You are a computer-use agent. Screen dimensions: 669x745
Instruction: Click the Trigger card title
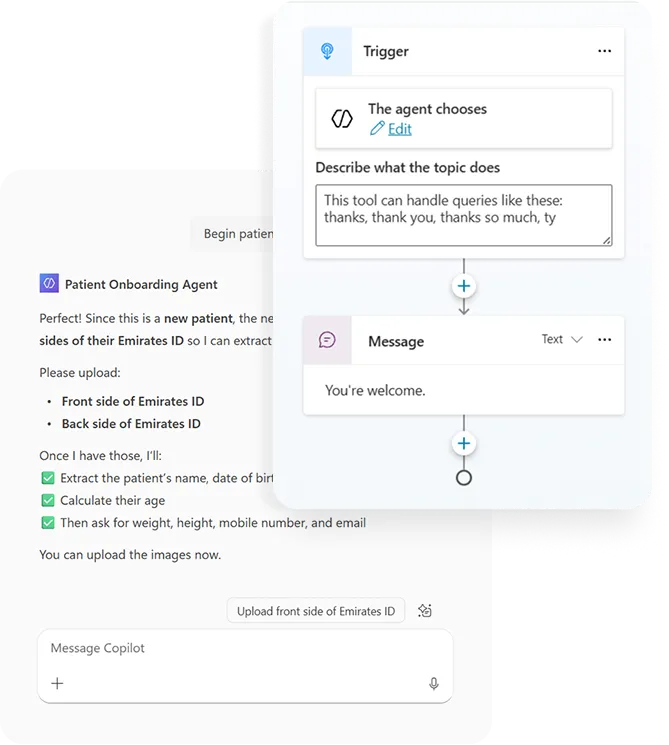386,51
